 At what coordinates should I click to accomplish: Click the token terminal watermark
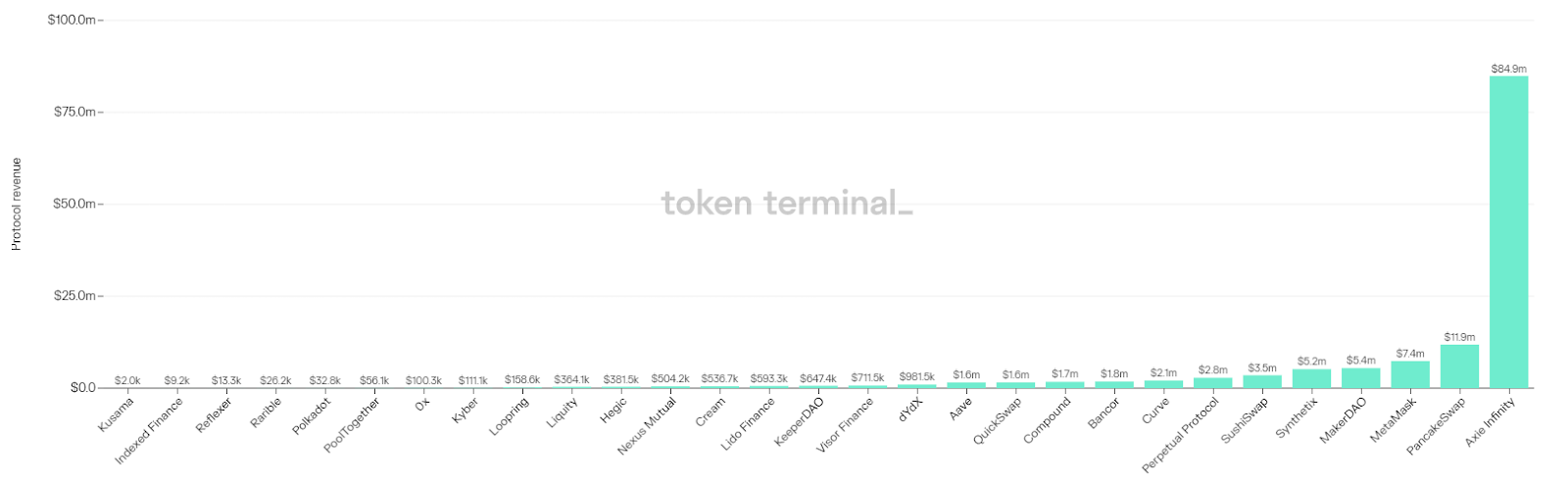coord(787,203)
